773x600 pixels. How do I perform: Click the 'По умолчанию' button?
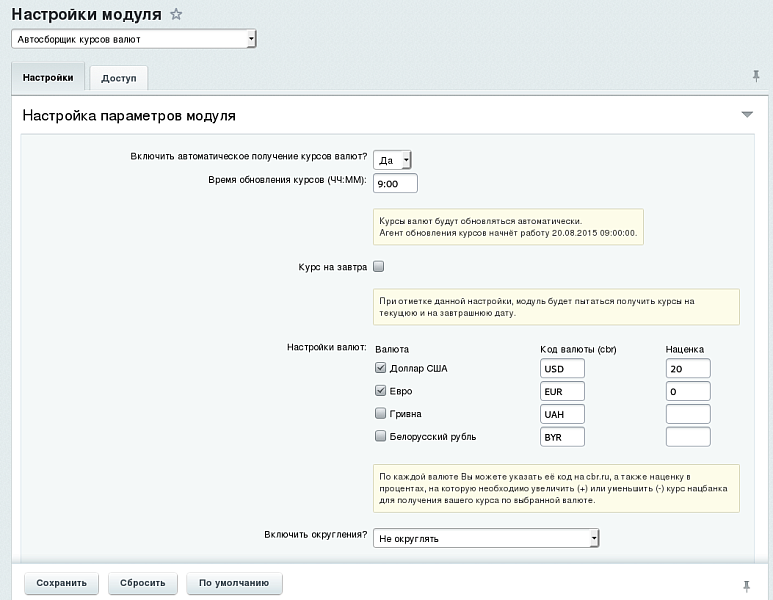234,583
